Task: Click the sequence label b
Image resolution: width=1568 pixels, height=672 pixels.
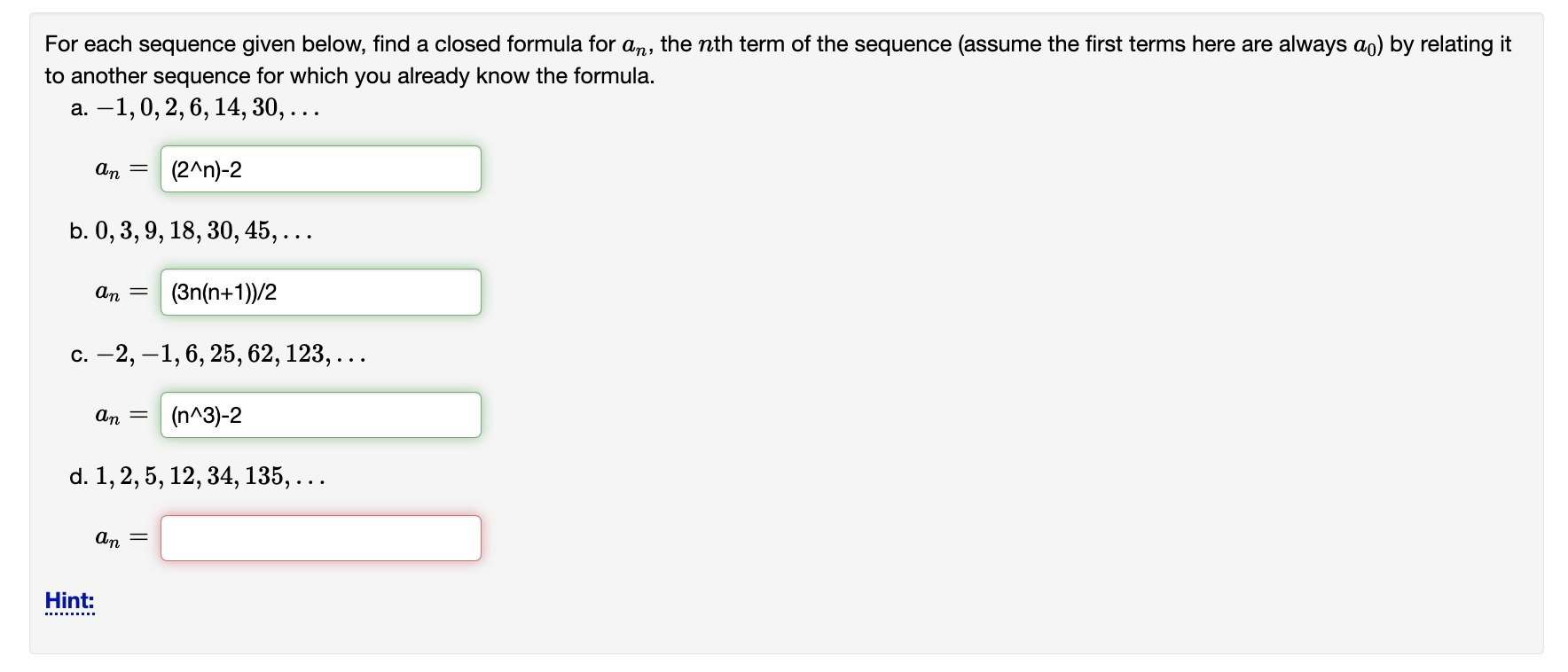Action: coord(78,231)
